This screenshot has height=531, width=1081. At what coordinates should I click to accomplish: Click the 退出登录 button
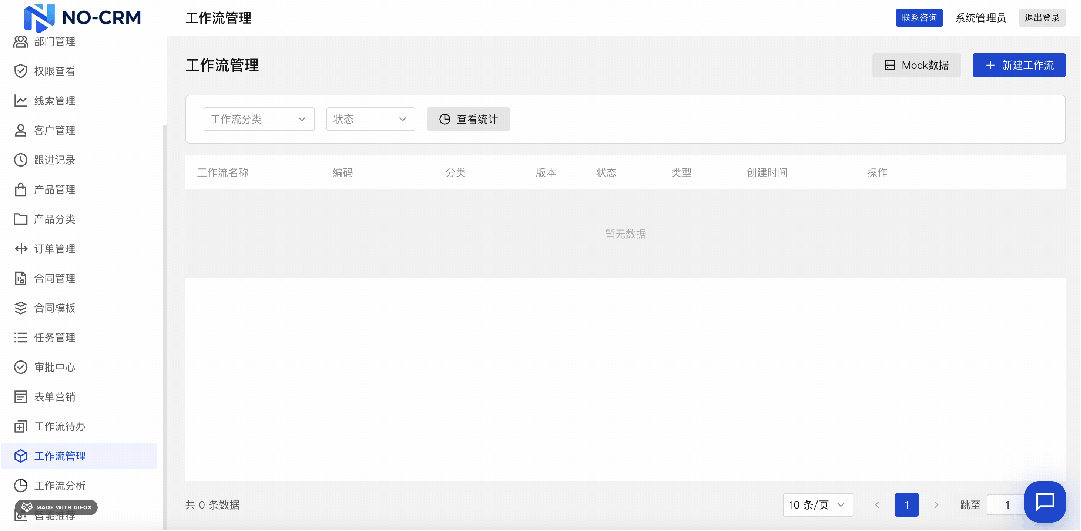pyautogui.click(x=1042, y=18)
